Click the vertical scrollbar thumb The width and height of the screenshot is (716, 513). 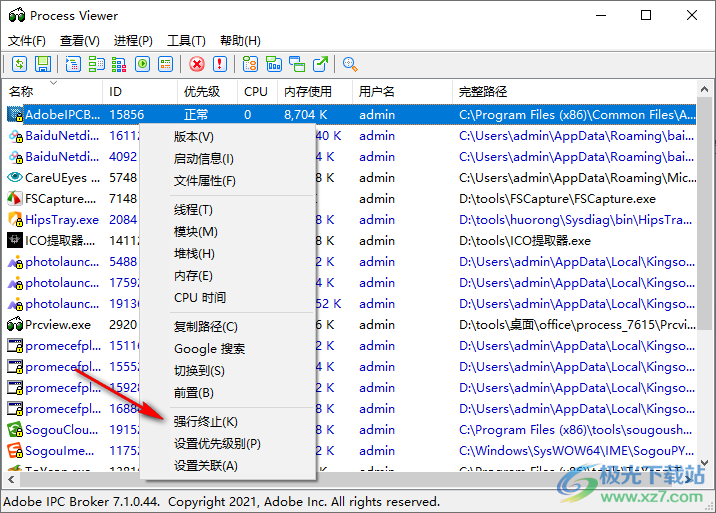(x=704, y=212)
